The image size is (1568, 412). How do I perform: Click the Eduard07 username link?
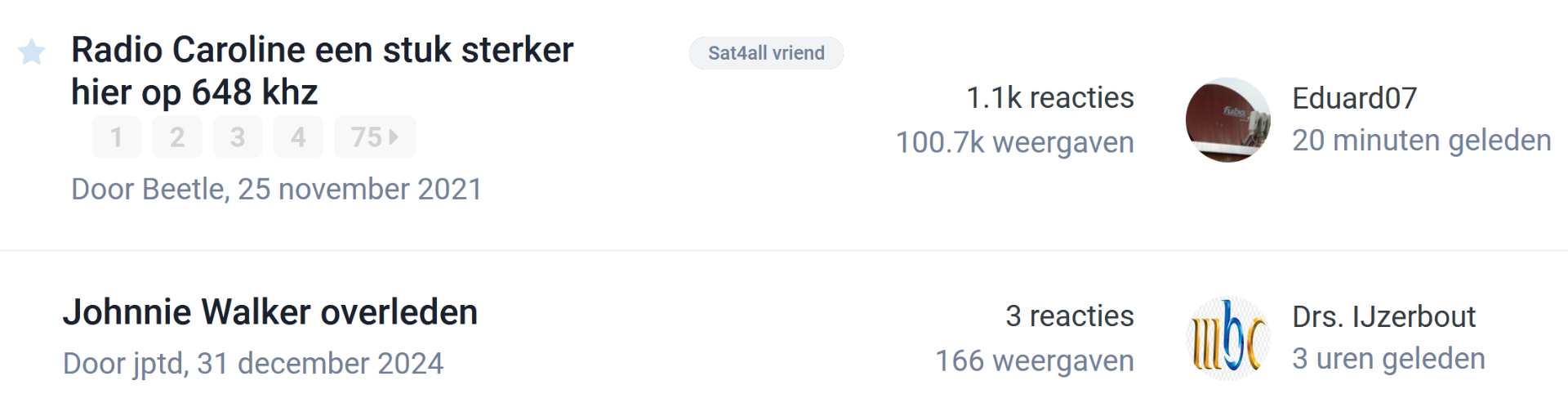click(x=1354, y=99)
